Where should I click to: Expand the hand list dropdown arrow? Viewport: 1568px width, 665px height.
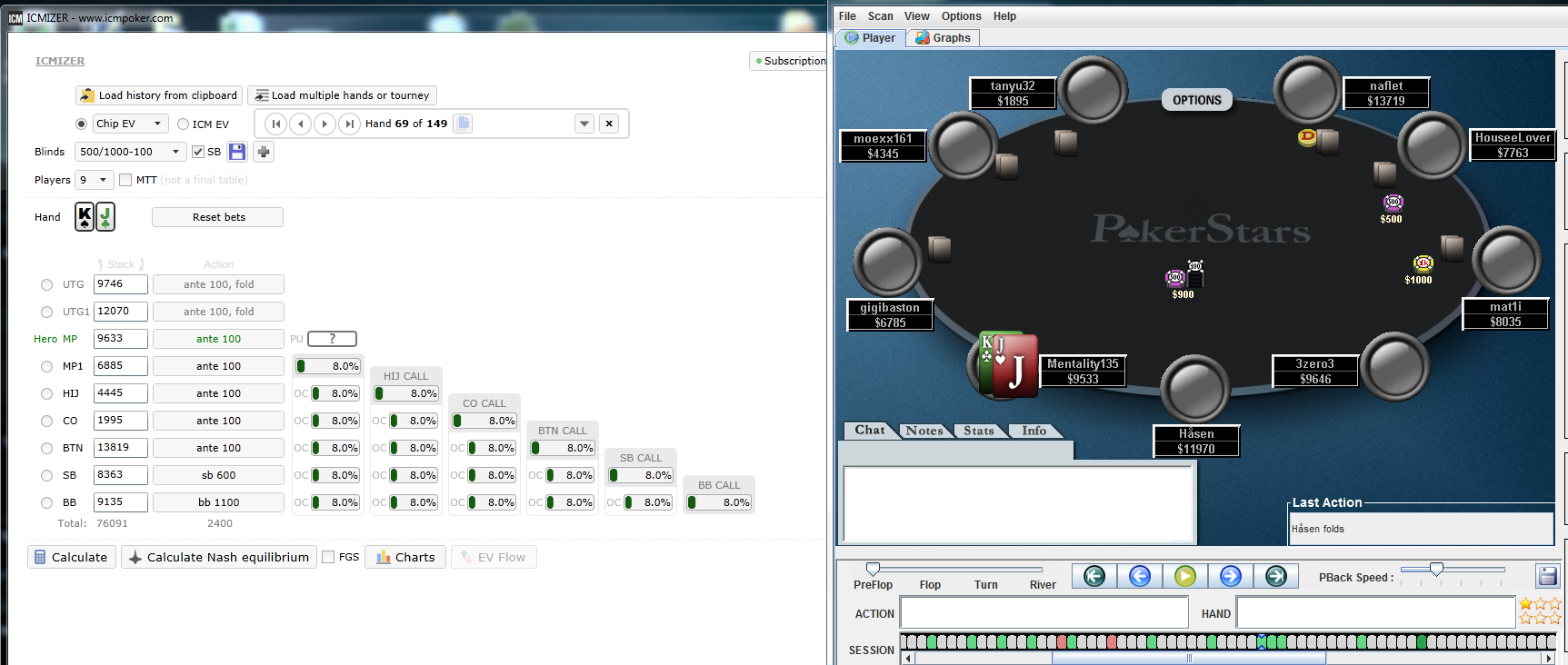coord(584,124)
